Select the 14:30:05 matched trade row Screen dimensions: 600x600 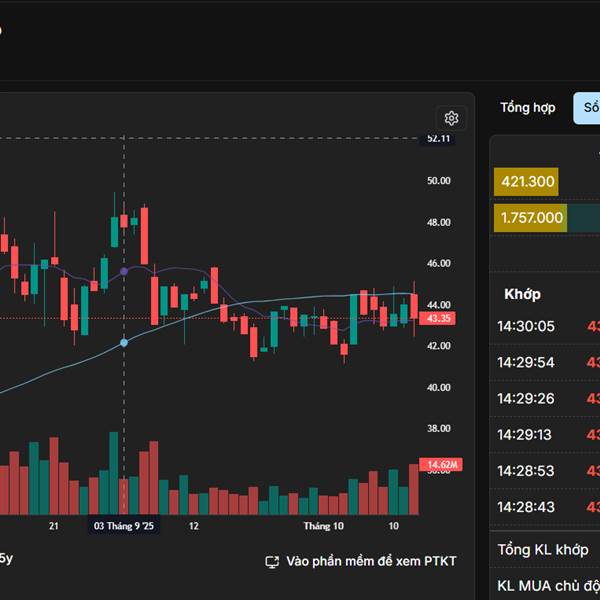[x=526, y=326]
